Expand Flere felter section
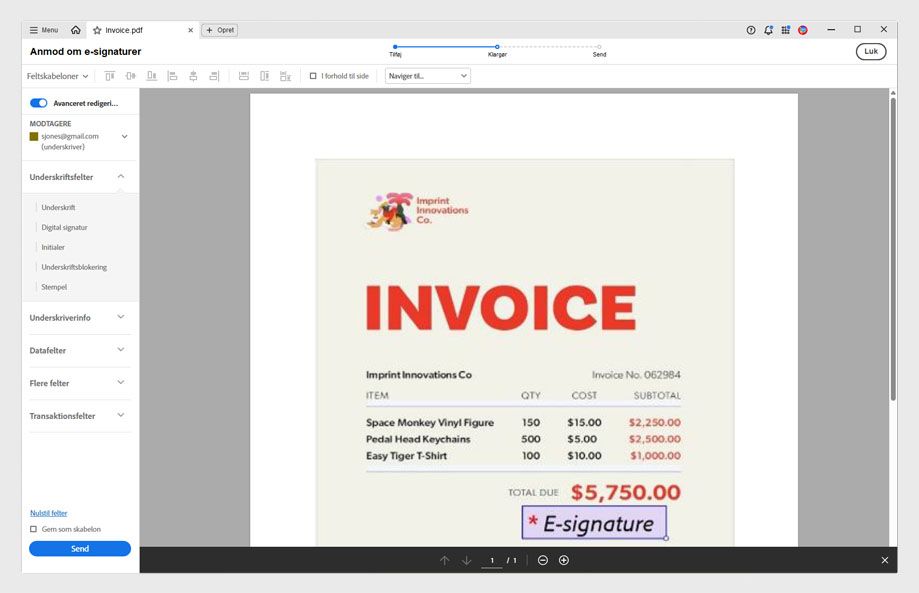The width and height of the screenshot is (919, 593). point(121,383)
